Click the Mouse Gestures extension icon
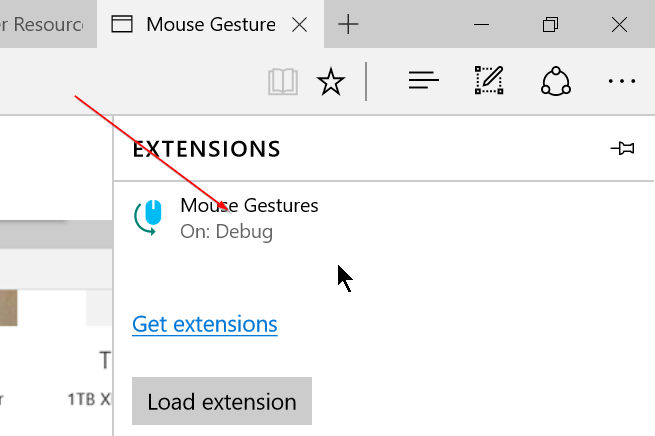Image resolution: width=655 pixels, height=436 pixels. click(148, 217)
